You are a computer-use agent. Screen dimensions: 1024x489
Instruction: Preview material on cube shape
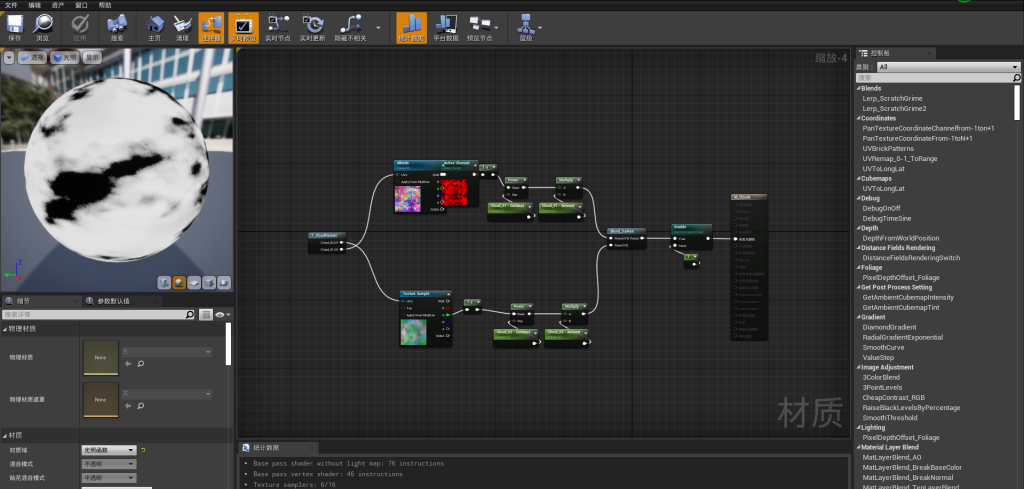[x=210, y=283]
